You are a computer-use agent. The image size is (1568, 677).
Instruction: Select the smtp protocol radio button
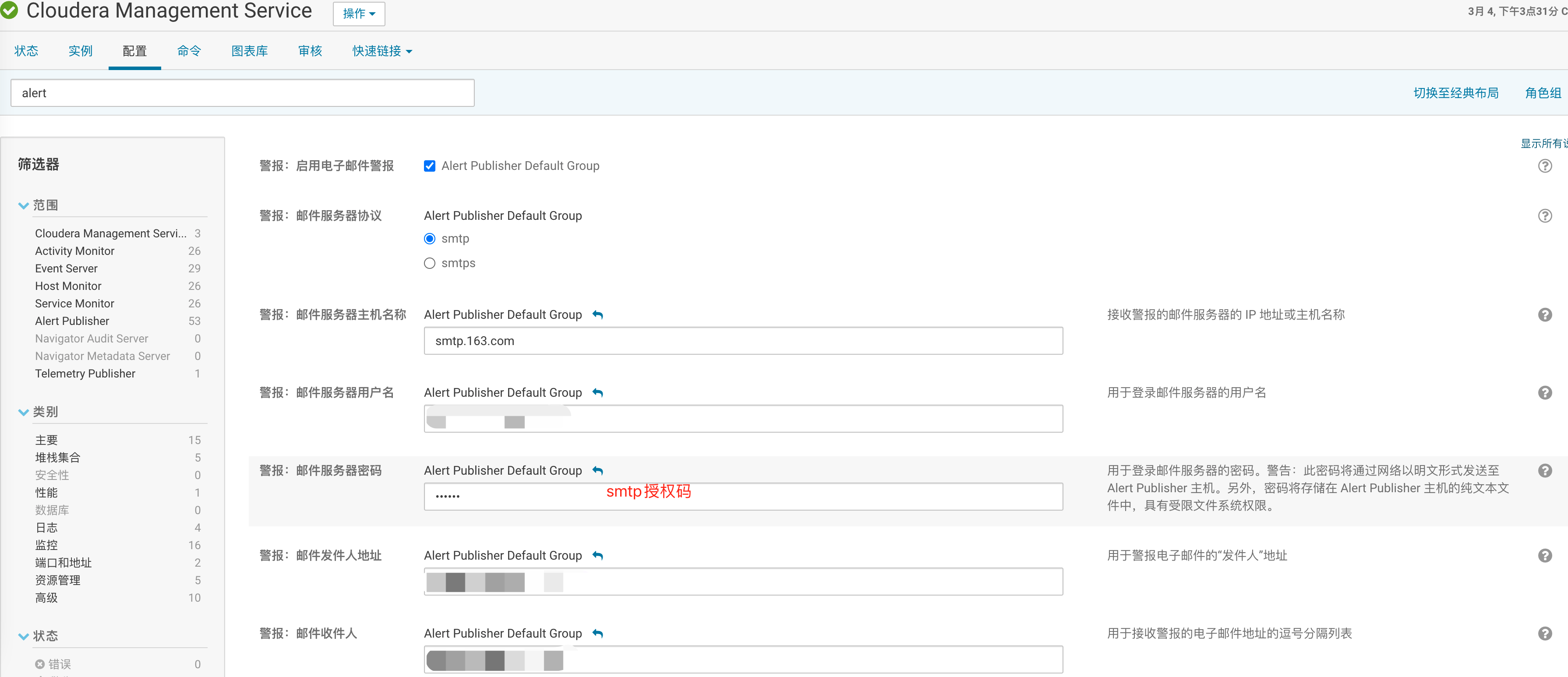pos(430,239)
